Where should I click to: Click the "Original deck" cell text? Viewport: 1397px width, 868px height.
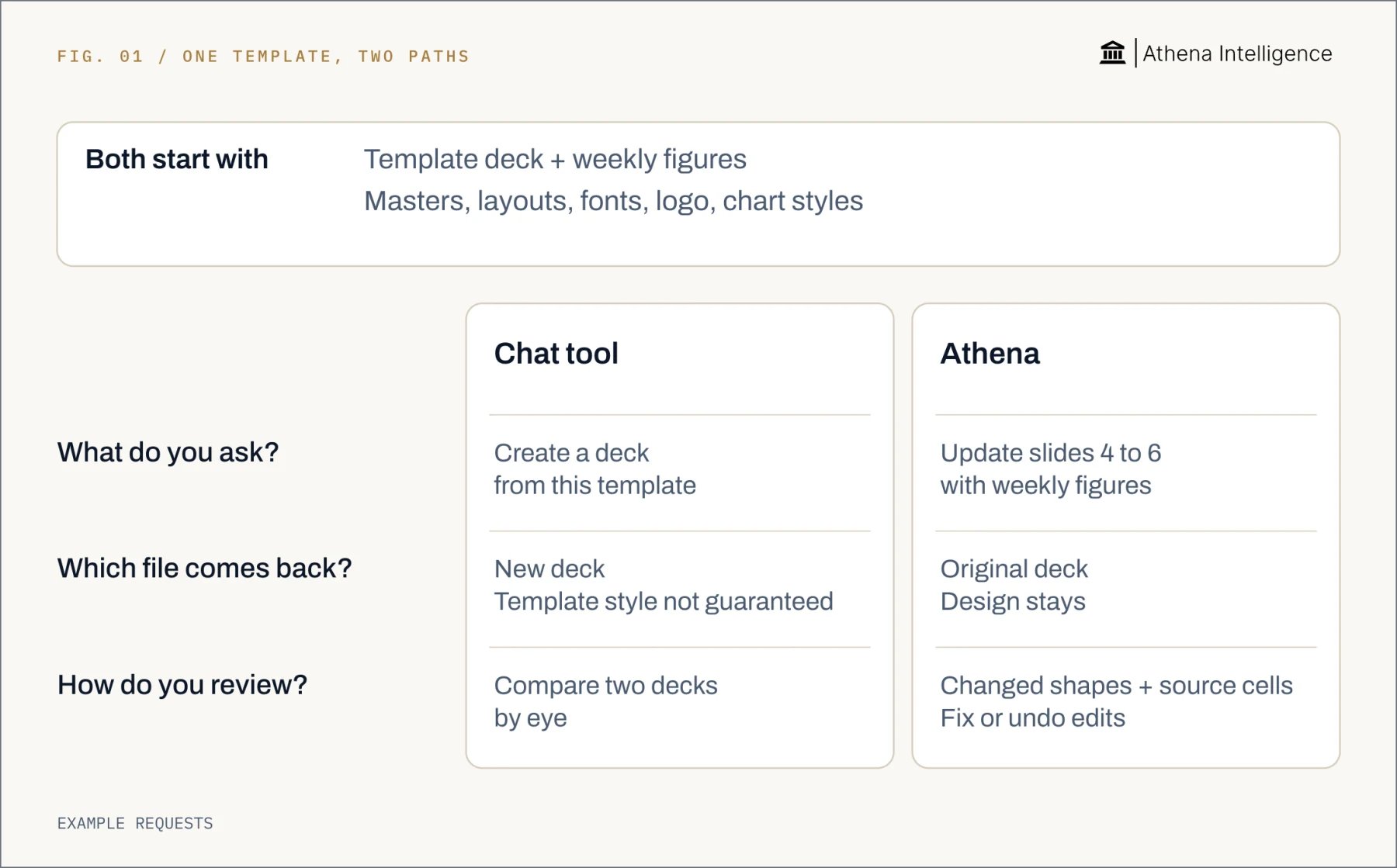coord(1014,569)
